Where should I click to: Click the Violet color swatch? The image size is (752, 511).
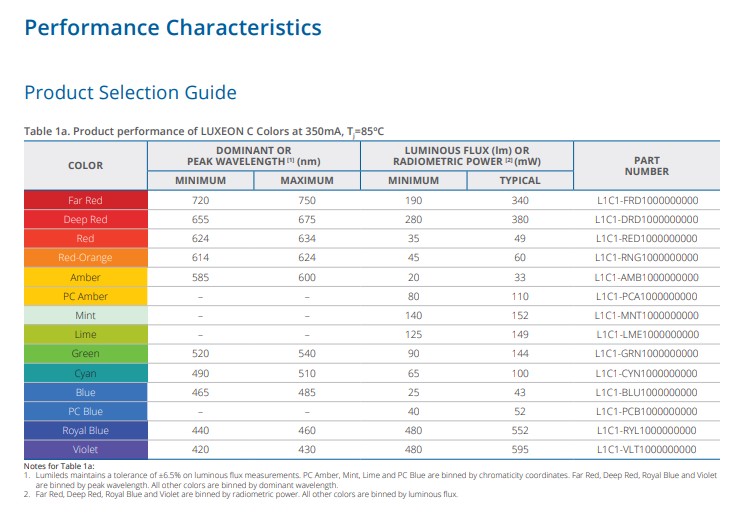click(85, 450)
